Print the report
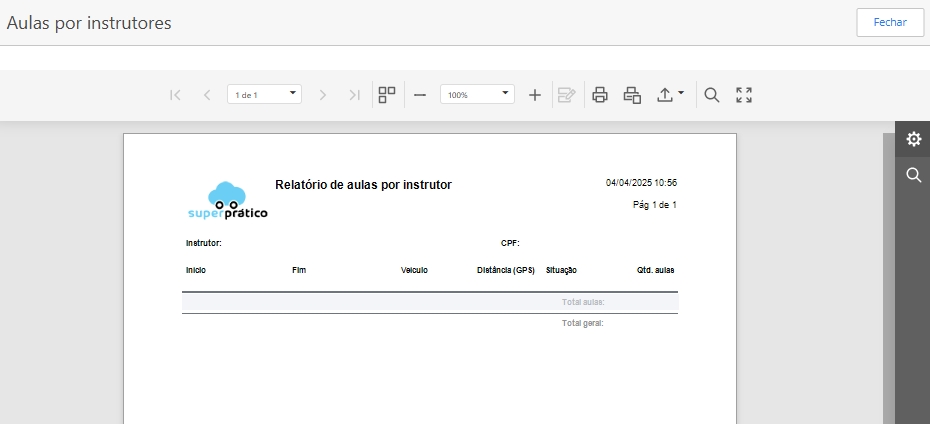This screenshot has width=930, height=424. point(600,95)
